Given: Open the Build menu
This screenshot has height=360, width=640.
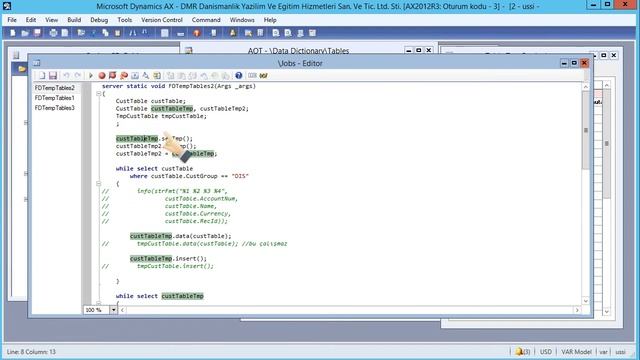Looking at the screenshot, I should pyautogui.click(x=74, y=20).
